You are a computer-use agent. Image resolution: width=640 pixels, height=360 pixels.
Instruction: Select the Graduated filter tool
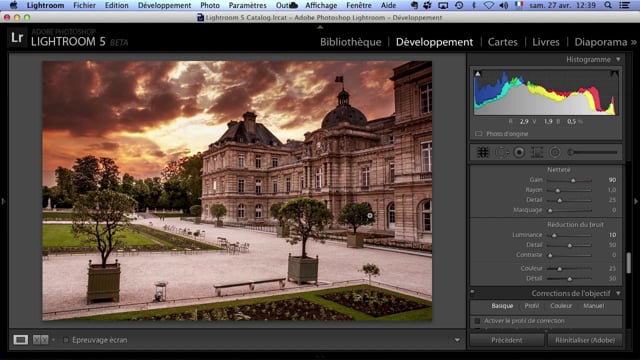pyautogui.click(x=537, y=152)
